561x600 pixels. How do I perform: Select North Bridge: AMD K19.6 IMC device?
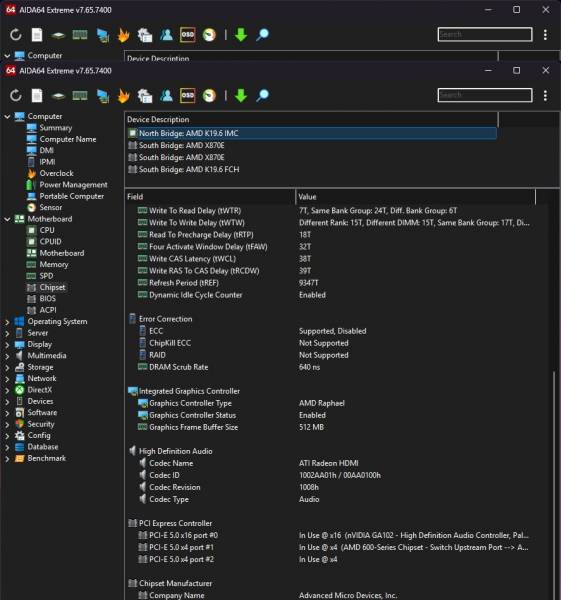311,133
